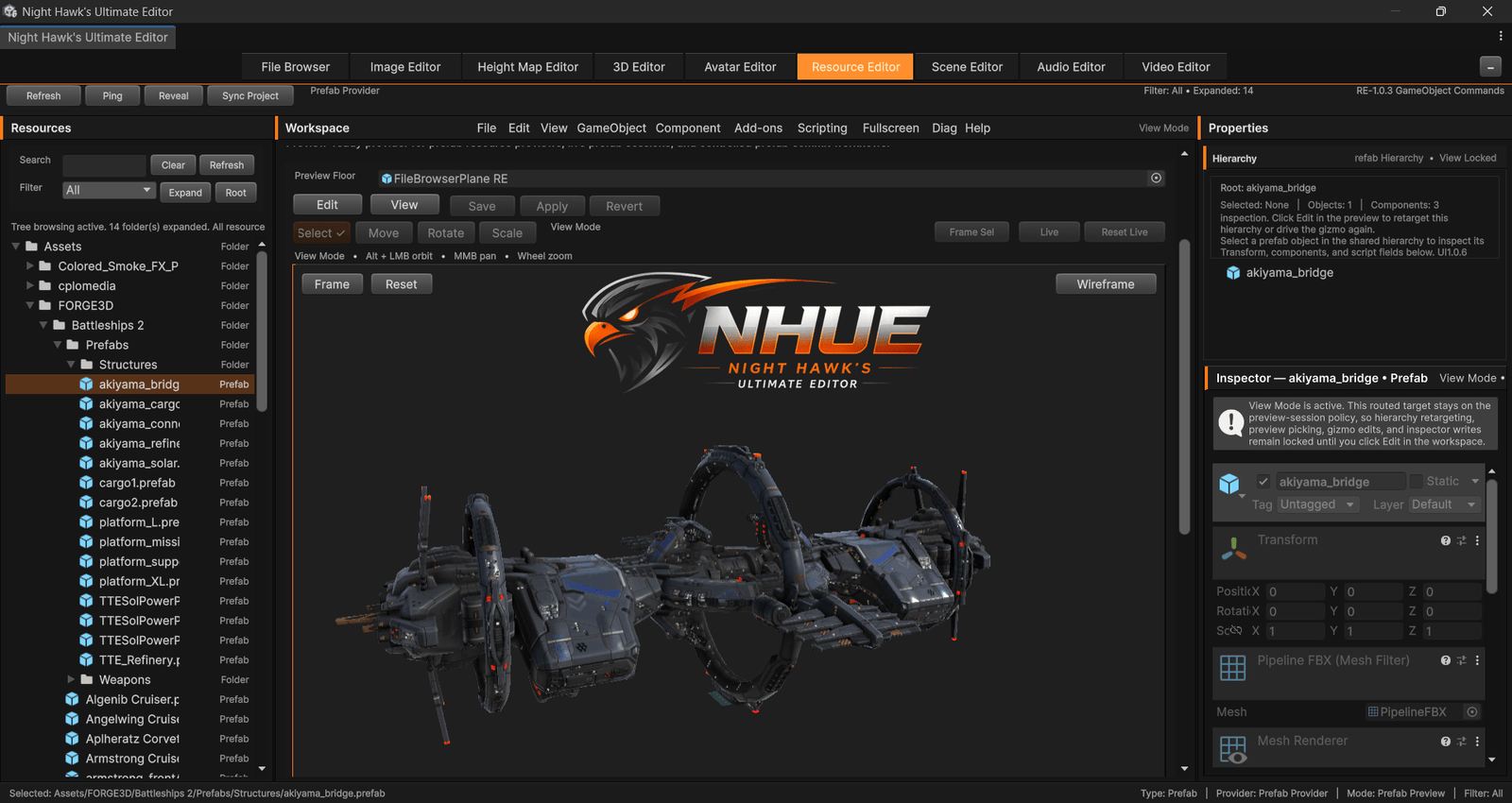Open the Component menu

point(688,128)
